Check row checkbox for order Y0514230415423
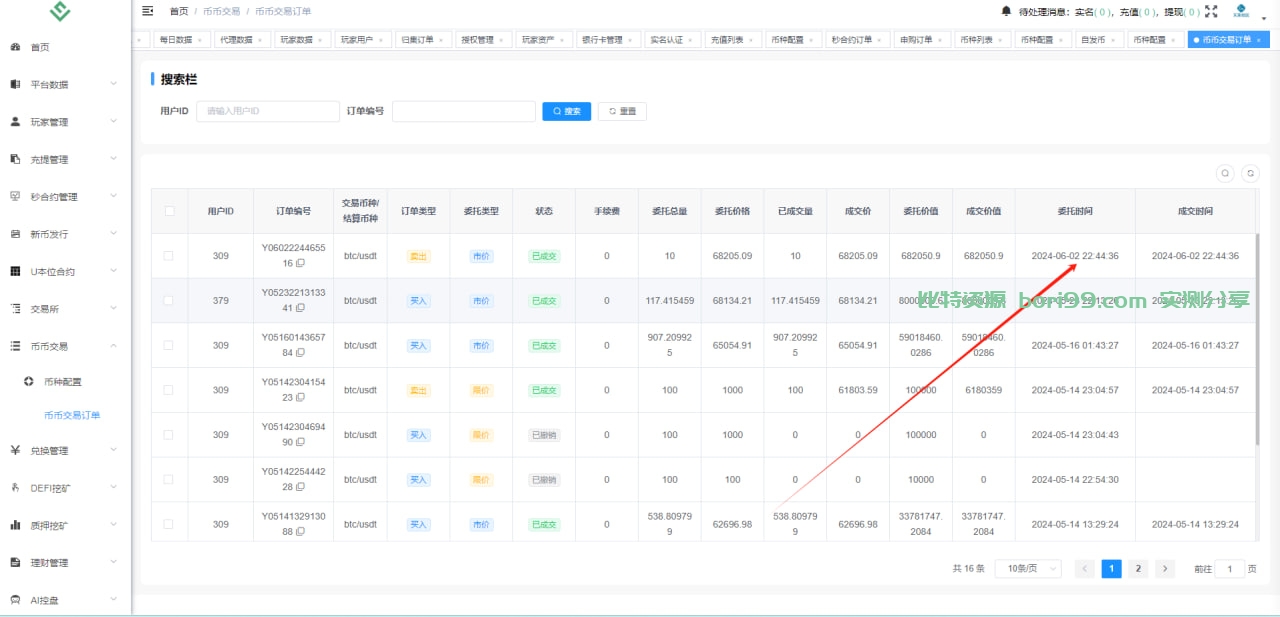The width and height of the screenshot is (1280, 617). point(169,390)
